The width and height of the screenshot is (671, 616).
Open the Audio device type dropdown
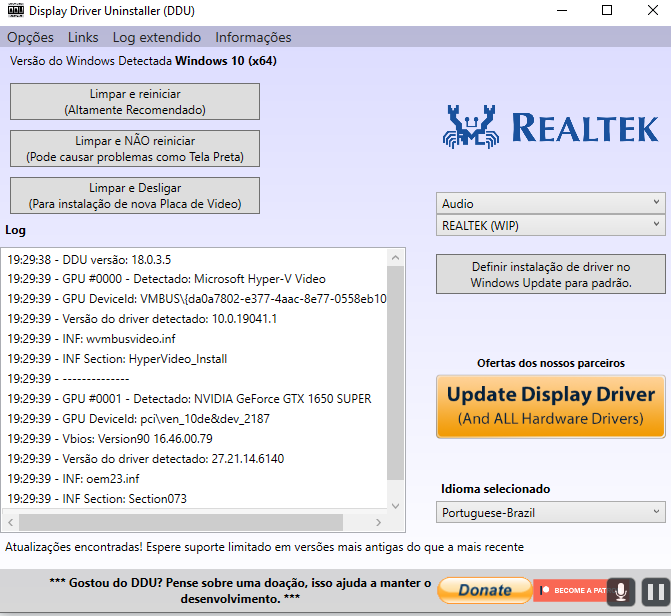point(551,203)
